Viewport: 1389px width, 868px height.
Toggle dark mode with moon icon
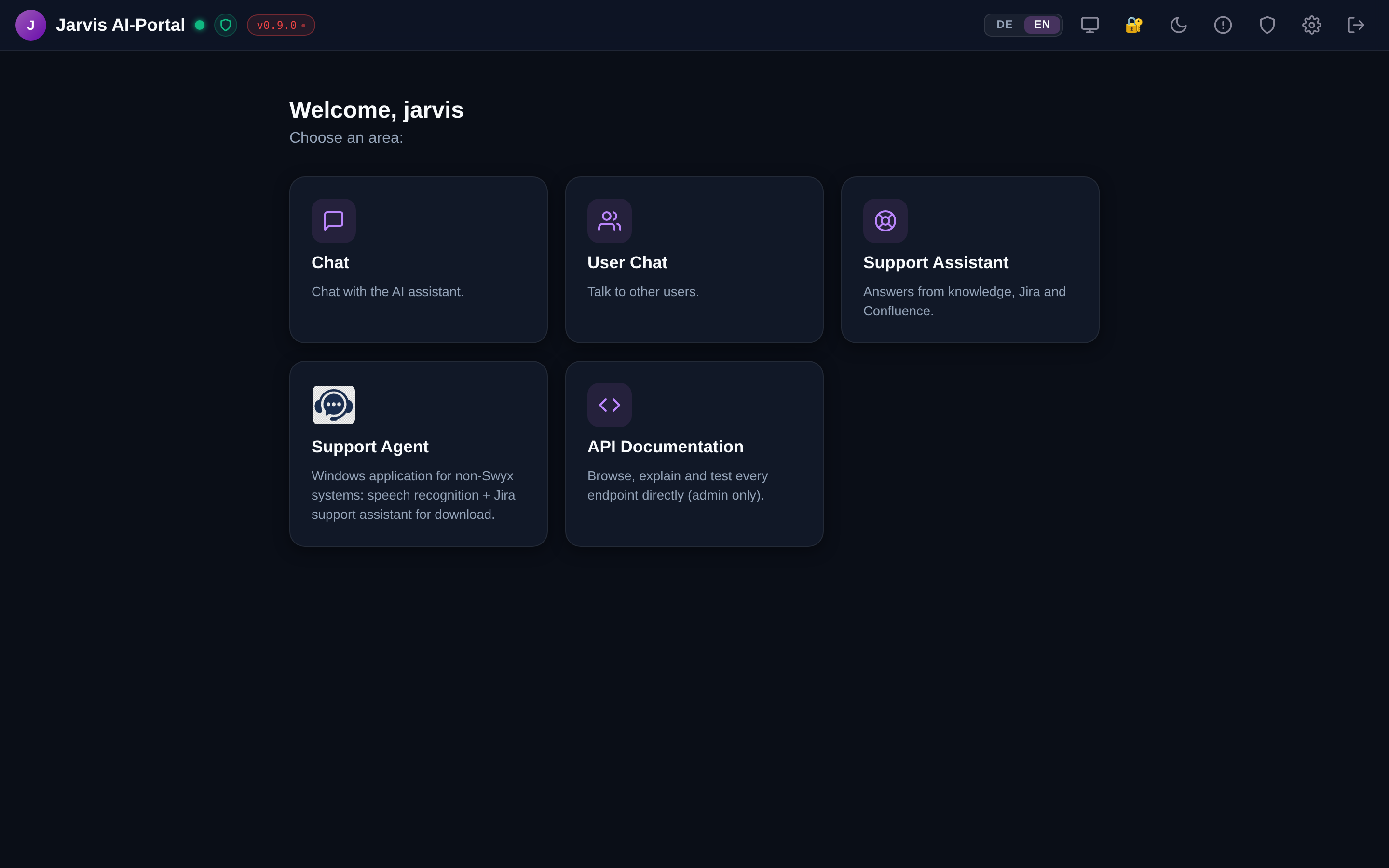tap(1178, 25)
